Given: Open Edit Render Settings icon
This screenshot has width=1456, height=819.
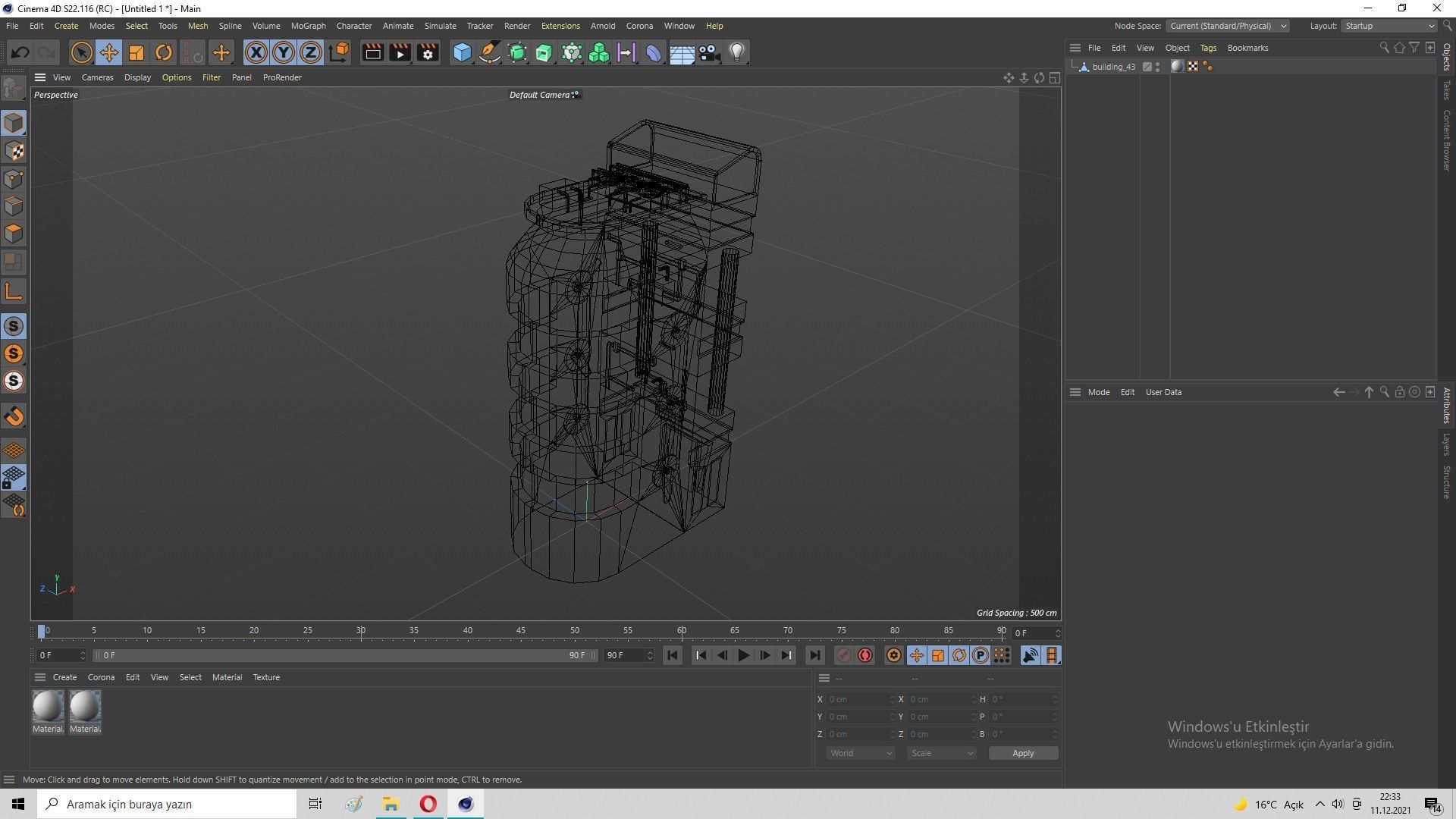Looking at the screenshot, I should 428,52.
